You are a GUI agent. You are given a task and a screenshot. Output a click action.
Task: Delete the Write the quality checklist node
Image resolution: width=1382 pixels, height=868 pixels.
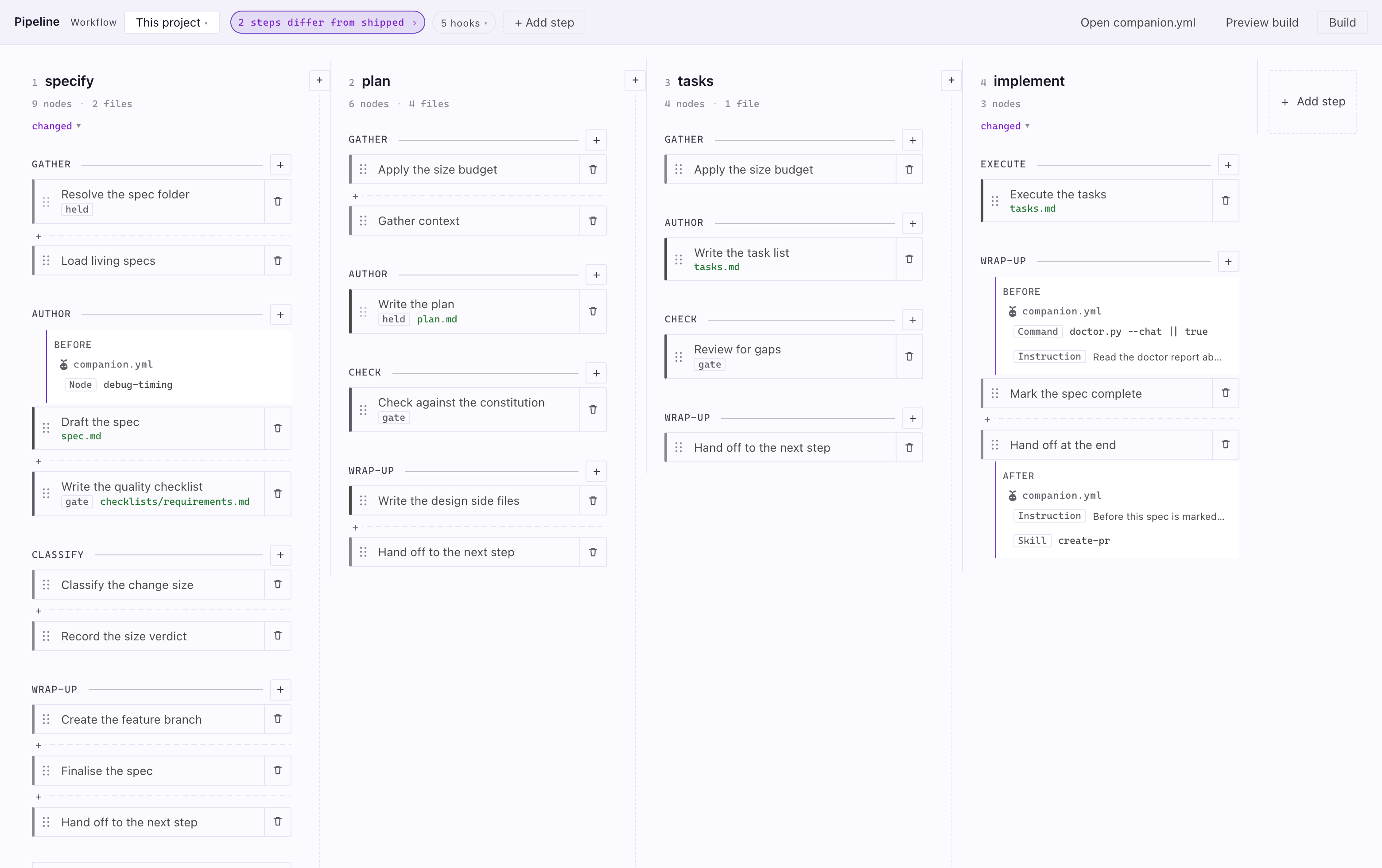(x=278, y=494)
